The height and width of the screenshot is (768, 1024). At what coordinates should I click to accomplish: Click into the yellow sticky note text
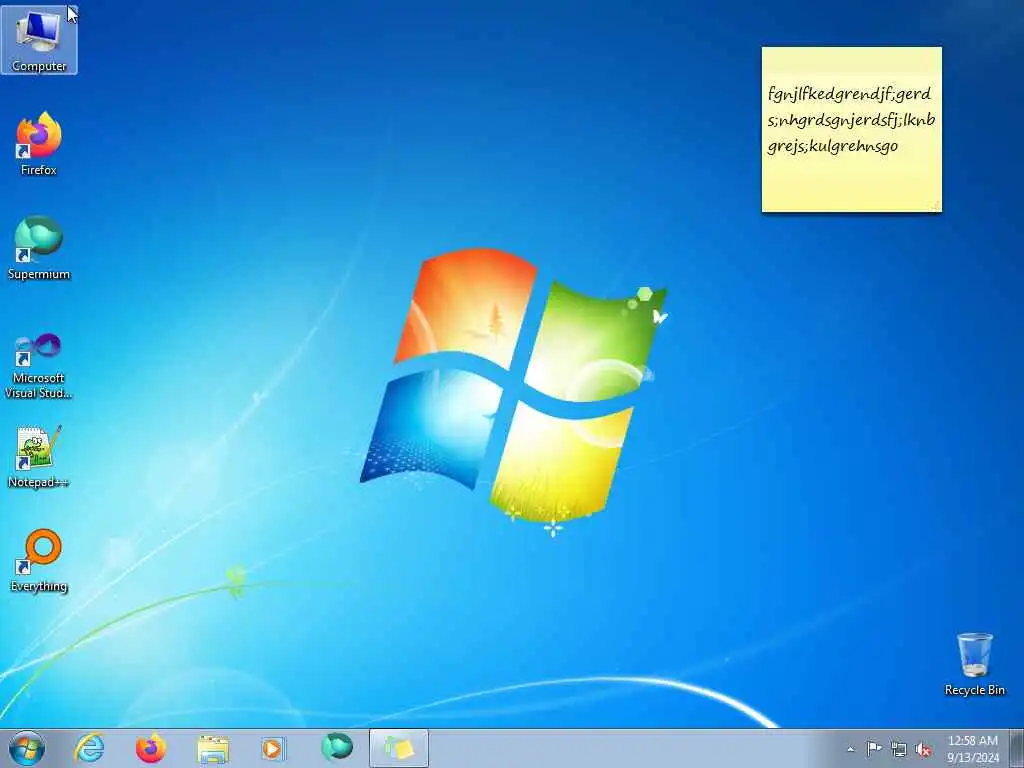[852, 119]
